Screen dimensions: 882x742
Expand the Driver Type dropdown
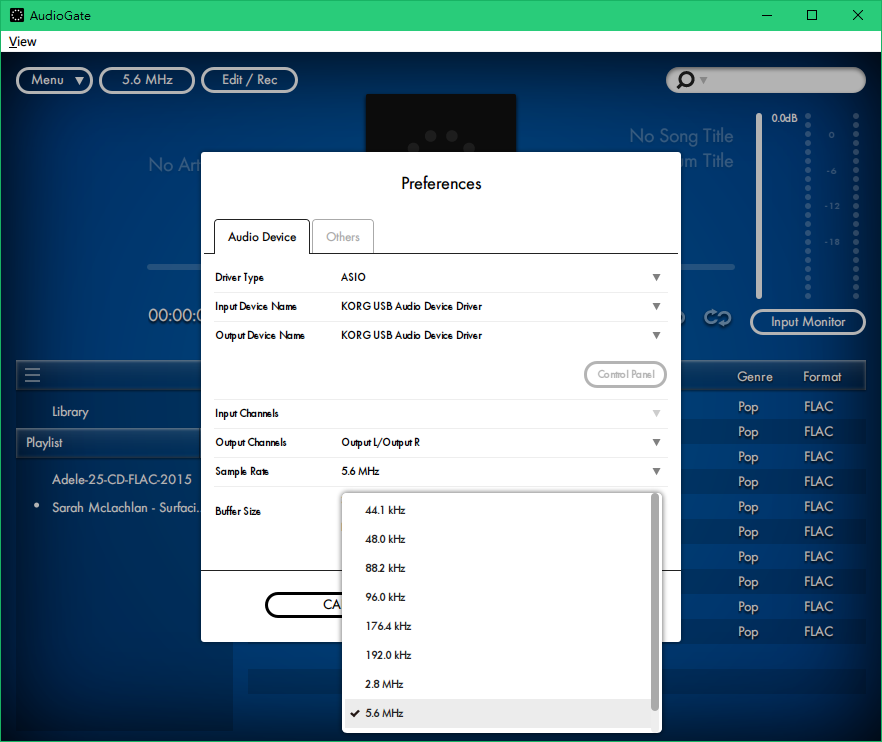click(656, 277)
